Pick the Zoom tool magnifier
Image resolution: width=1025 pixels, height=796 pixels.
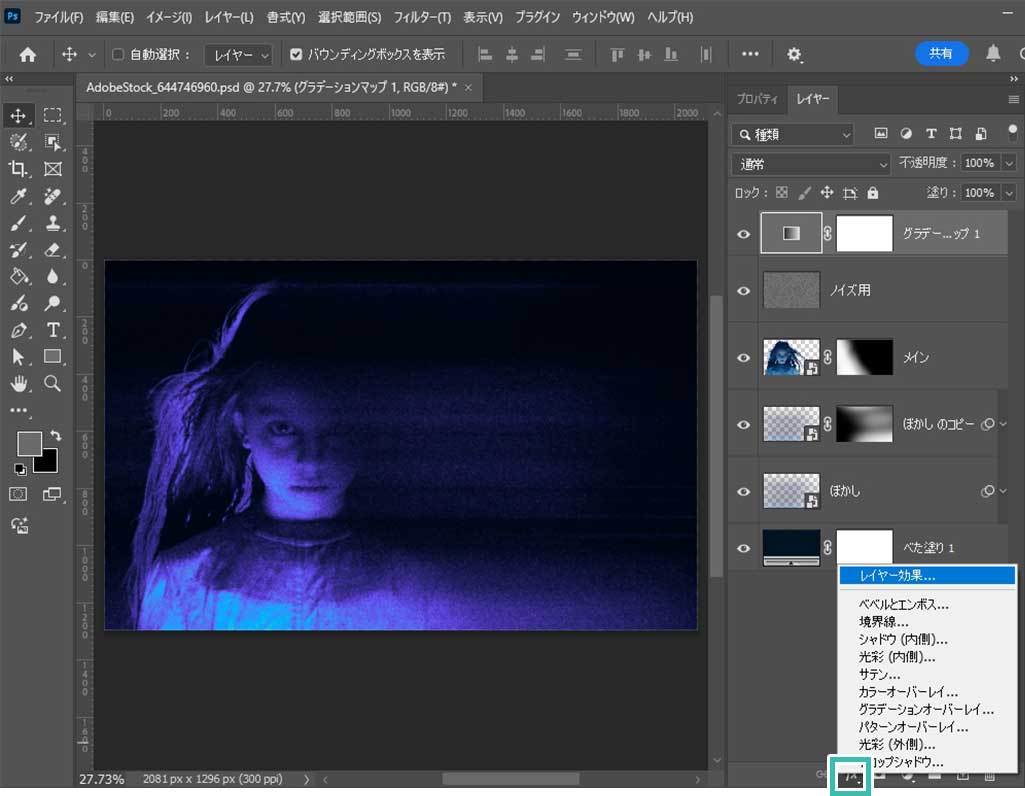tap(53, 383)
